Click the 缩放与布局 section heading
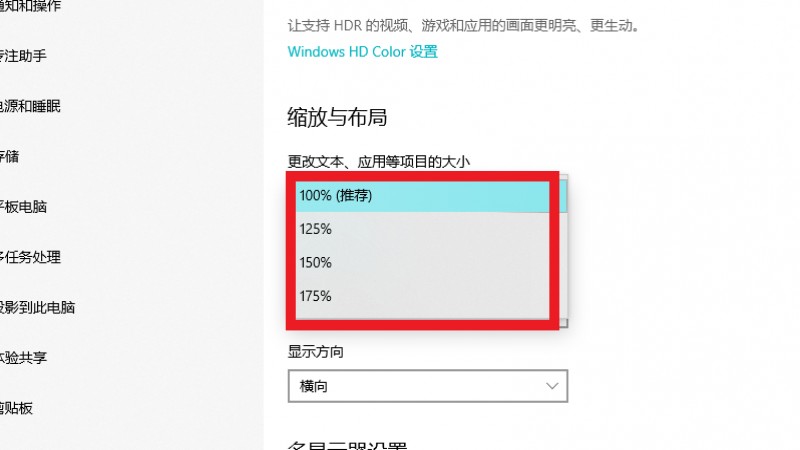The width and height of the screenshot is (800, 450). [337, 117]
